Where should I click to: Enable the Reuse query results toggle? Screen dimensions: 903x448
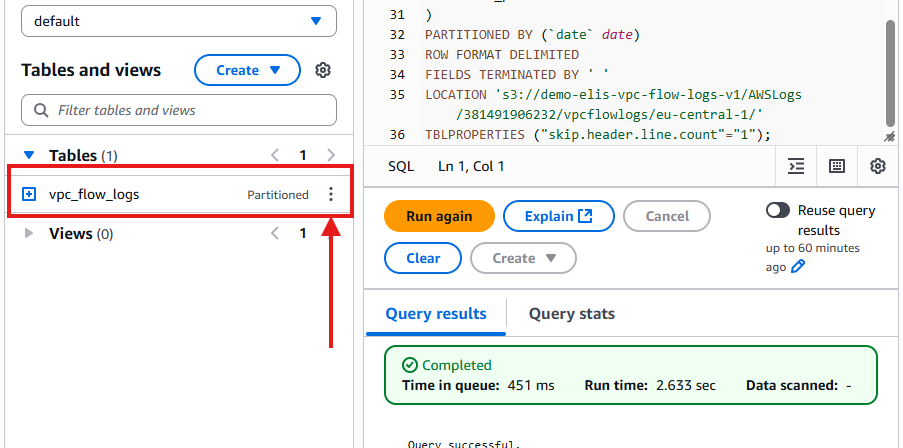point(778,211)
